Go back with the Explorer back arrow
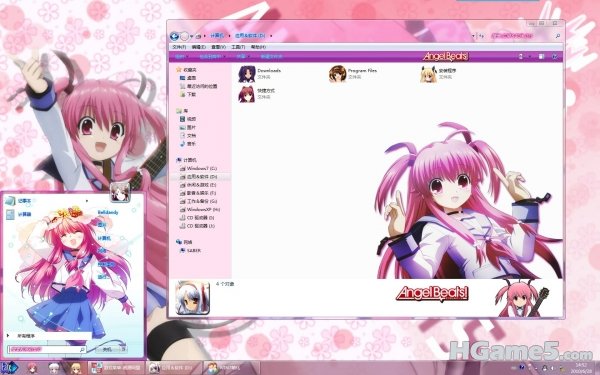Image resolution: width=600 pixels, height=375 pixels. point(174,36)
